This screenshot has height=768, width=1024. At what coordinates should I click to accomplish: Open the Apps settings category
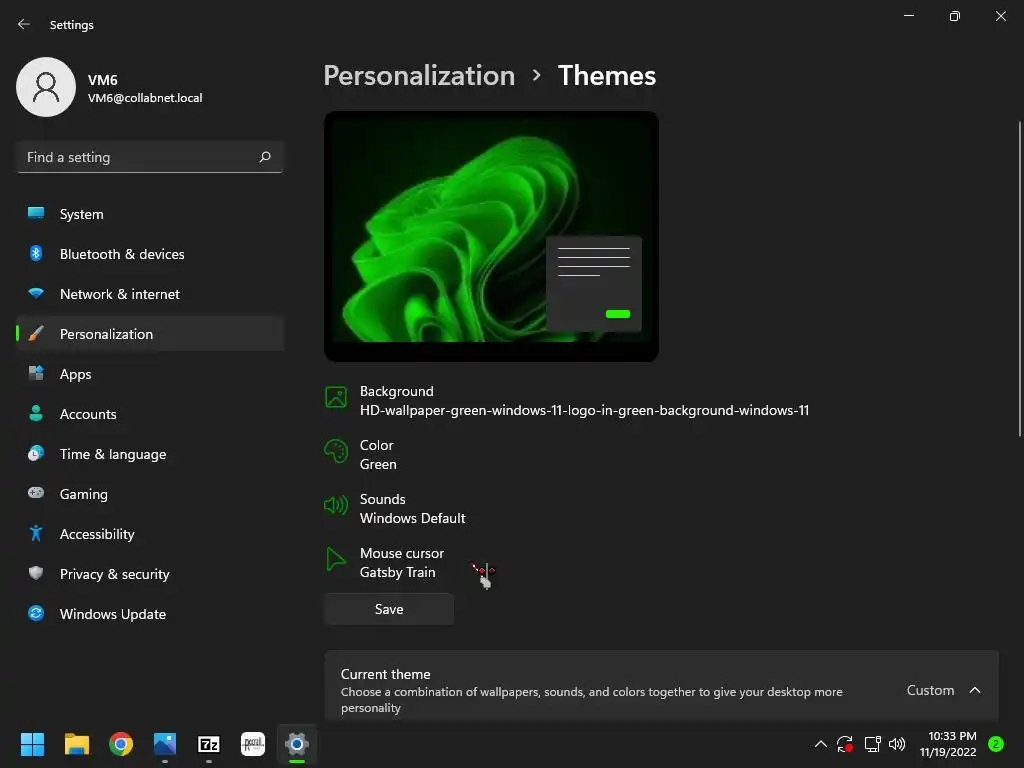pos(150,374)
